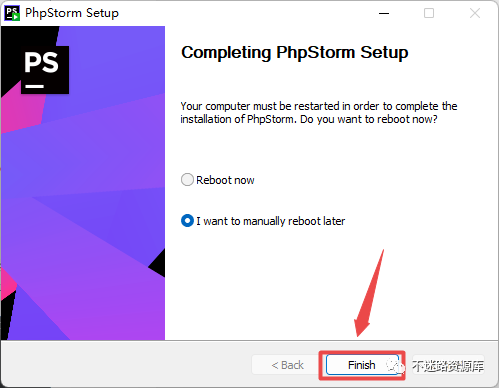This screenshot has height=388, width=499.
Task: Click the purple installer banner image
Action: pos(83,183)
